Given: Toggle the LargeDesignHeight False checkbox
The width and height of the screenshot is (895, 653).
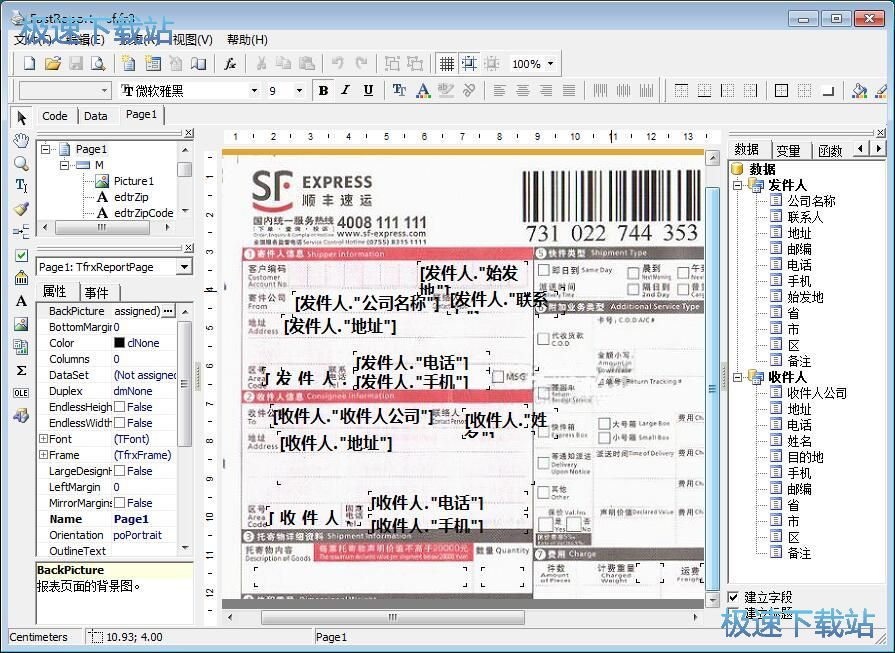Looking at the screenshot, I should [119, 471].
